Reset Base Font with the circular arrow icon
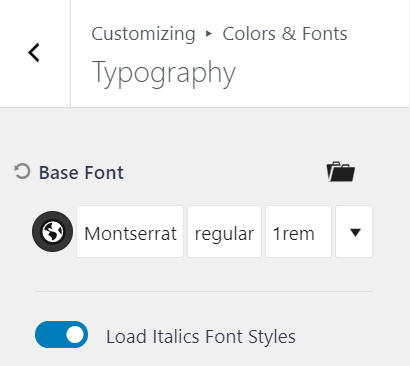410x366 pixels. tap(22, 172)
